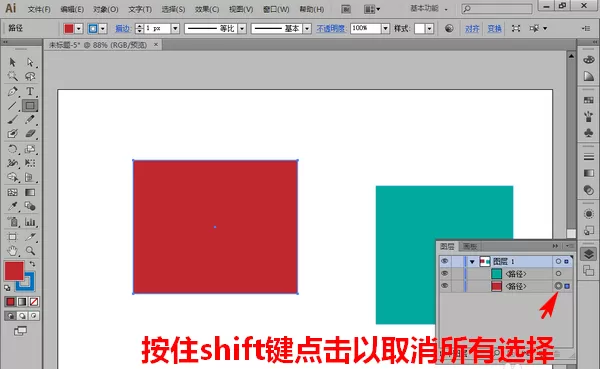This screenshot has height=369, width=600.
Task: Open the 样式 graphic style dropdown
Action: tap(429, 29)
